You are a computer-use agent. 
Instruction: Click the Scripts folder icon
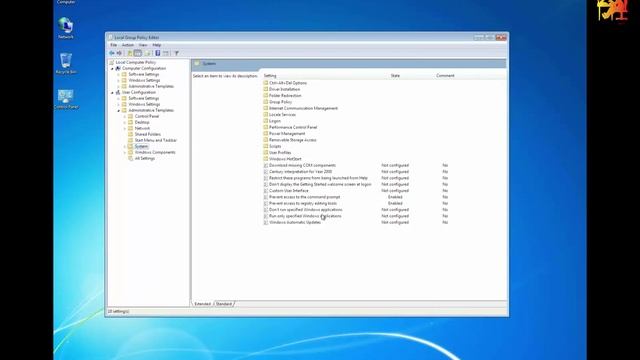[x=266, y=146]
